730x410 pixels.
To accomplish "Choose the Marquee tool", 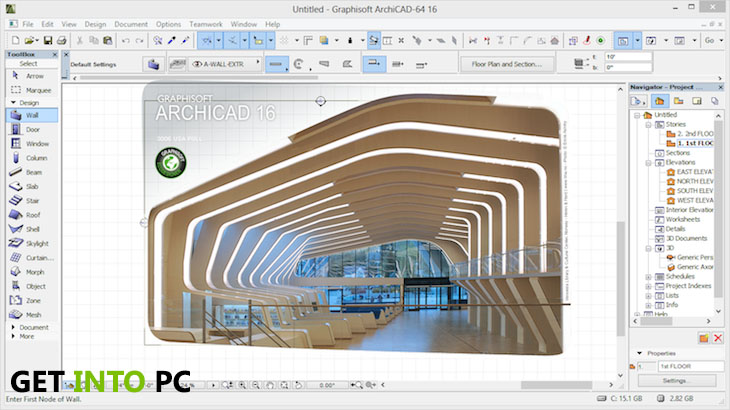I will point(32,90).
